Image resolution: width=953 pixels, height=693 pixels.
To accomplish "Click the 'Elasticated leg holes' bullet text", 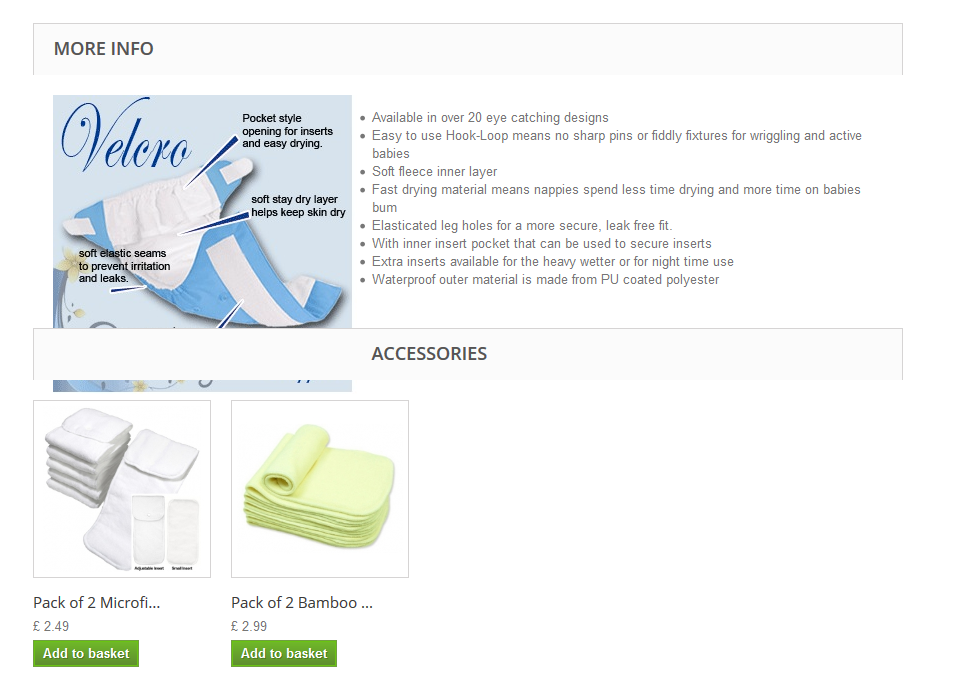I will pyautogui.click(x=522, y=226).
